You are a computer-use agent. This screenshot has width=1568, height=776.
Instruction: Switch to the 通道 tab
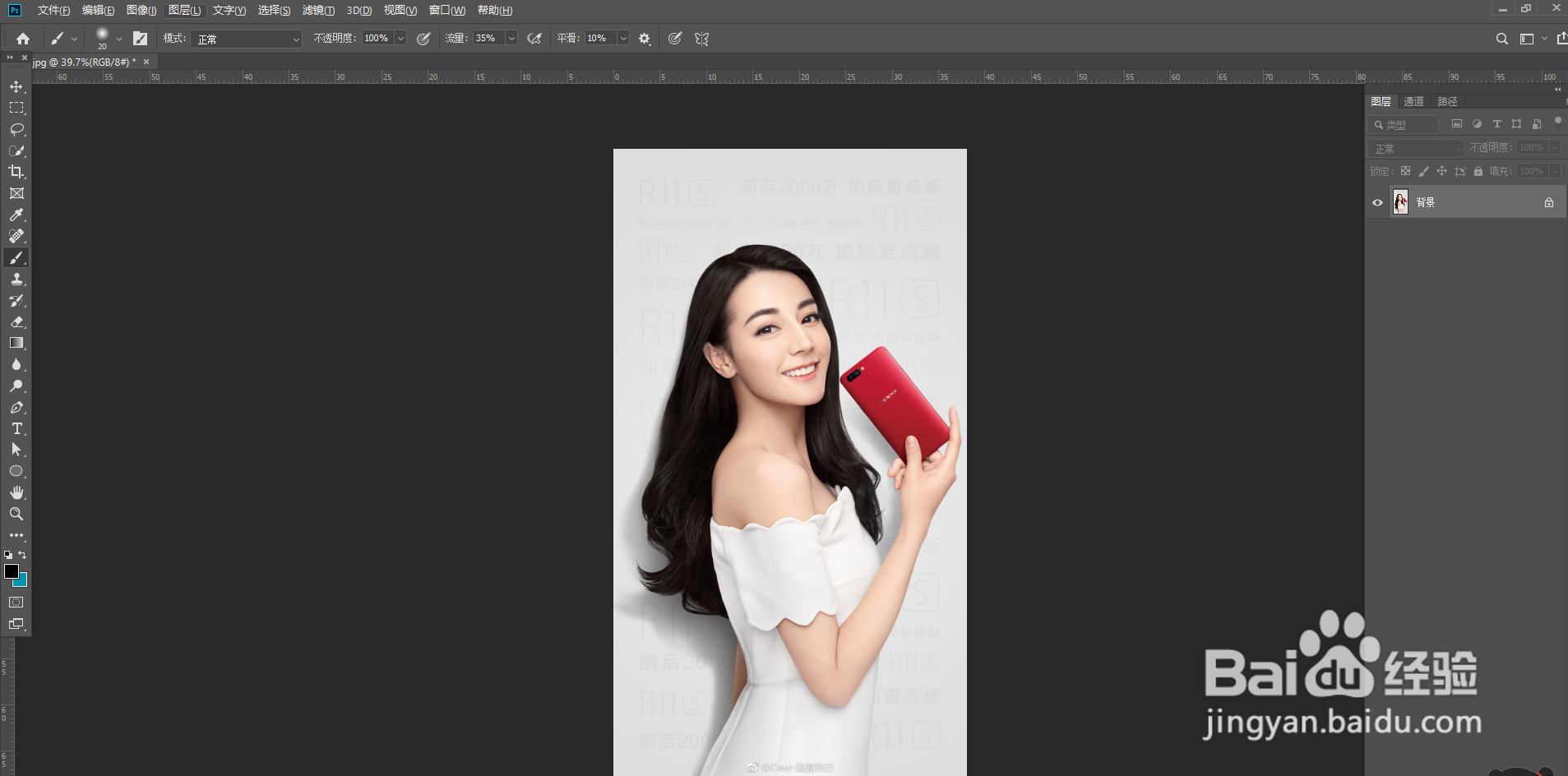tap(1413, 101)
